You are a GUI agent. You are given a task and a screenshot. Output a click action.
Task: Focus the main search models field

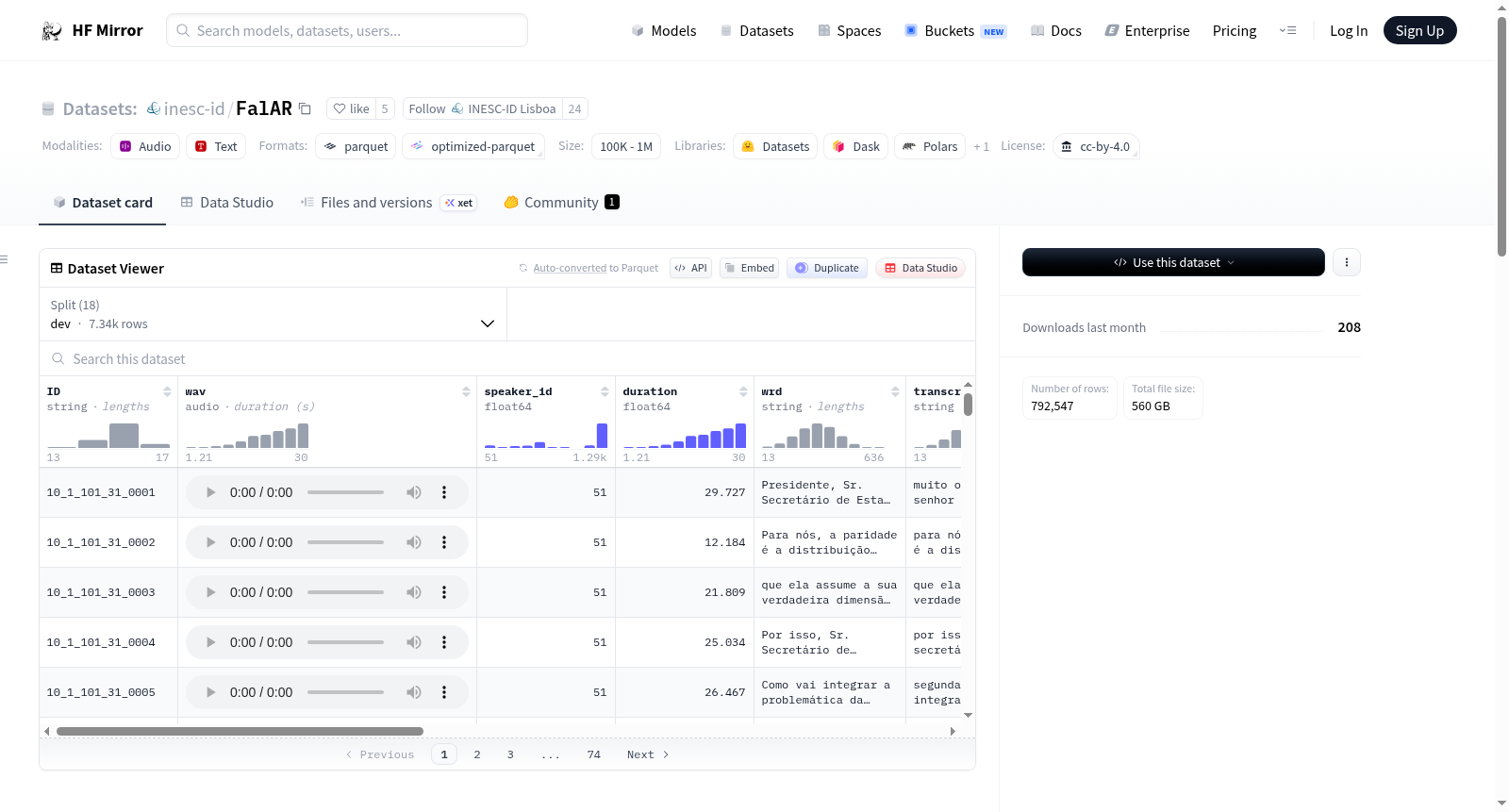[347, 30]
